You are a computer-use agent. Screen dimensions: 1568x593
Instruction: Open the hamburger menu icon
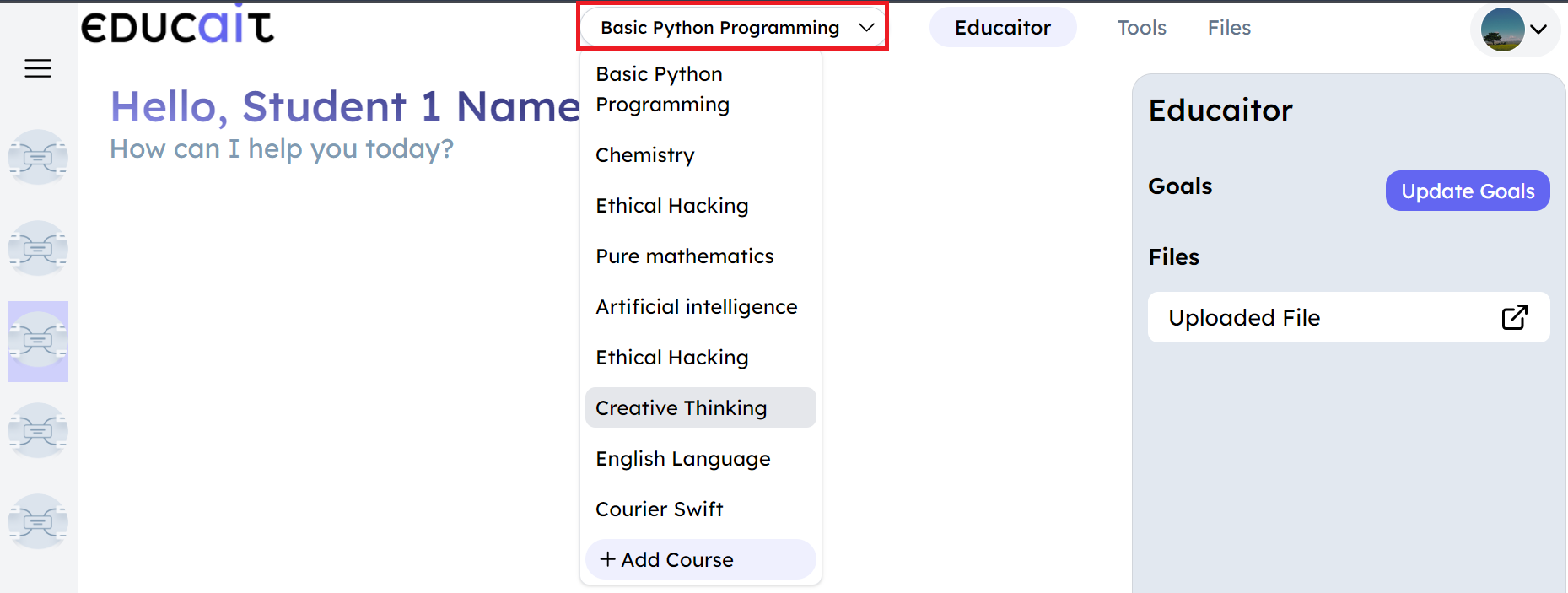(x=38, y=68)
